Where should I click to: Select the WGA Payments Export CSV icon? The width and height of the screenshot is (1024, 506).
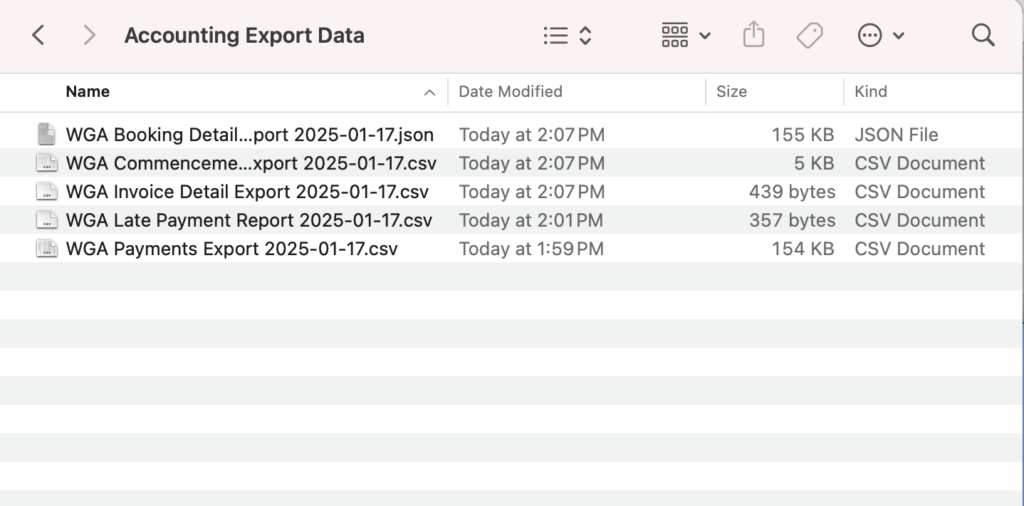[x=46, y=249]
